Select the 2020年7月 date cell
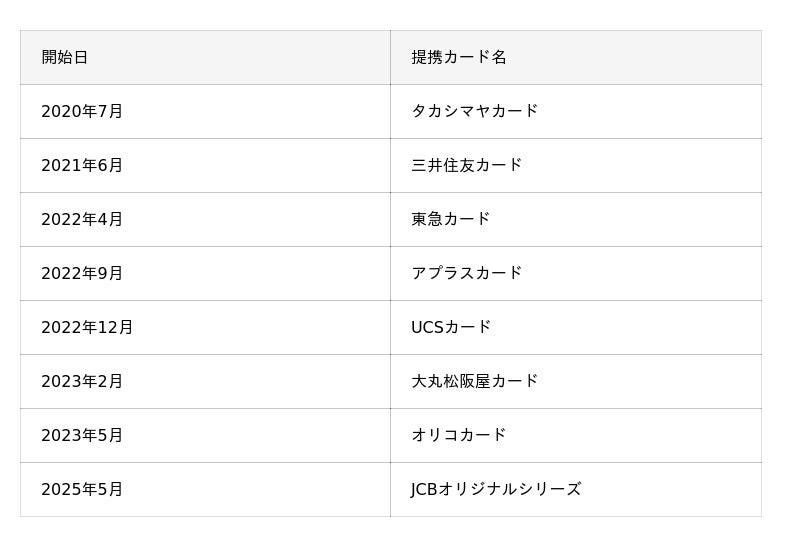 (x=82, y=111)
